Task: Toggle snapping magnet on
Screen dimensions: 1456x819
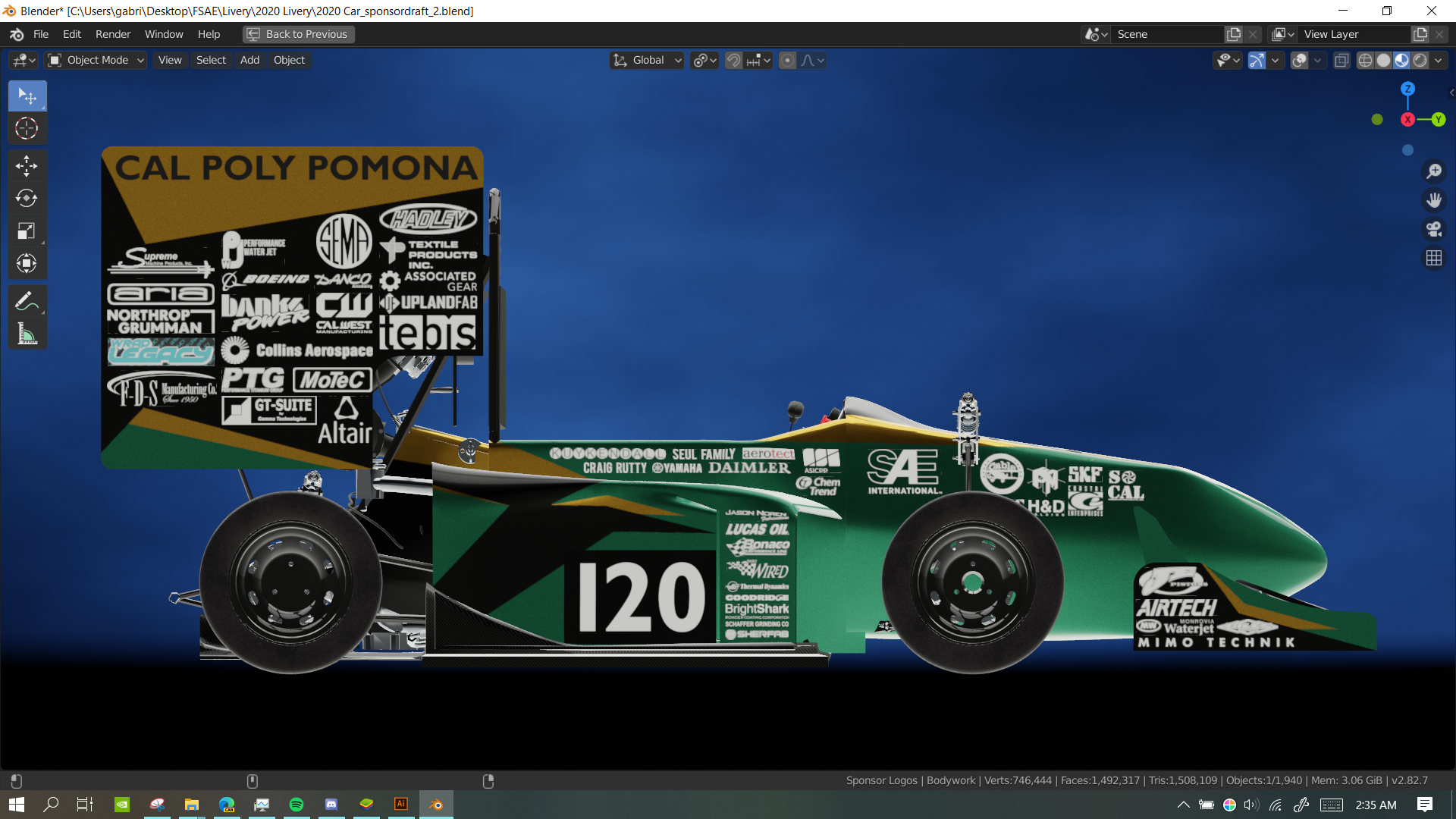Action: [x=733, y=61]
